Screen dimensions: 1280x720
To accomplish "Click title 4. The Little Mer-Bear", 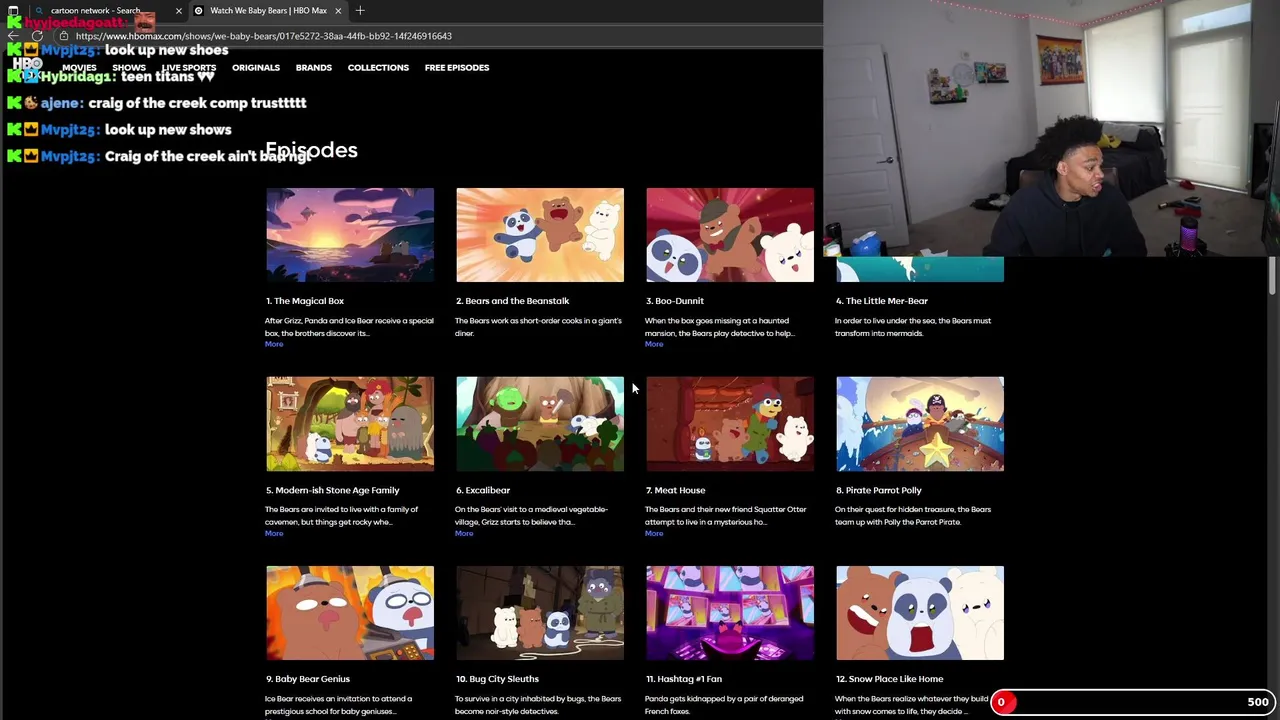I will (x=882, y=301).
